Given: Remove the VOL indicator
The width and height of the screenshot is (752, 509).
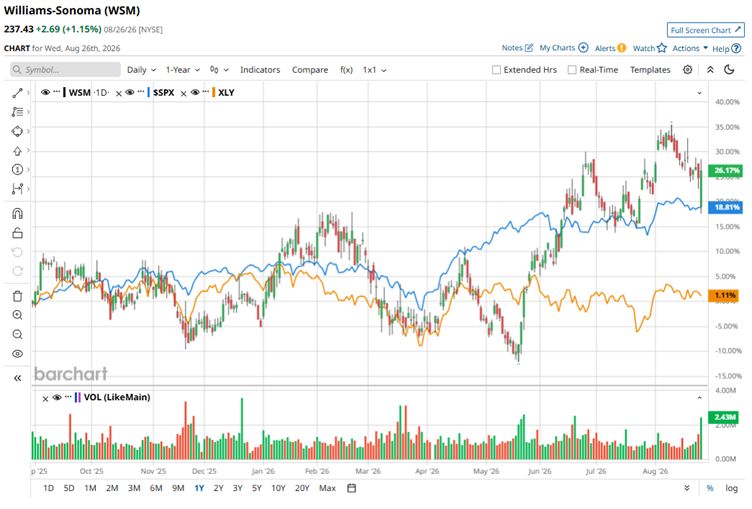Looking at the screenshot, I should [45, 399].
